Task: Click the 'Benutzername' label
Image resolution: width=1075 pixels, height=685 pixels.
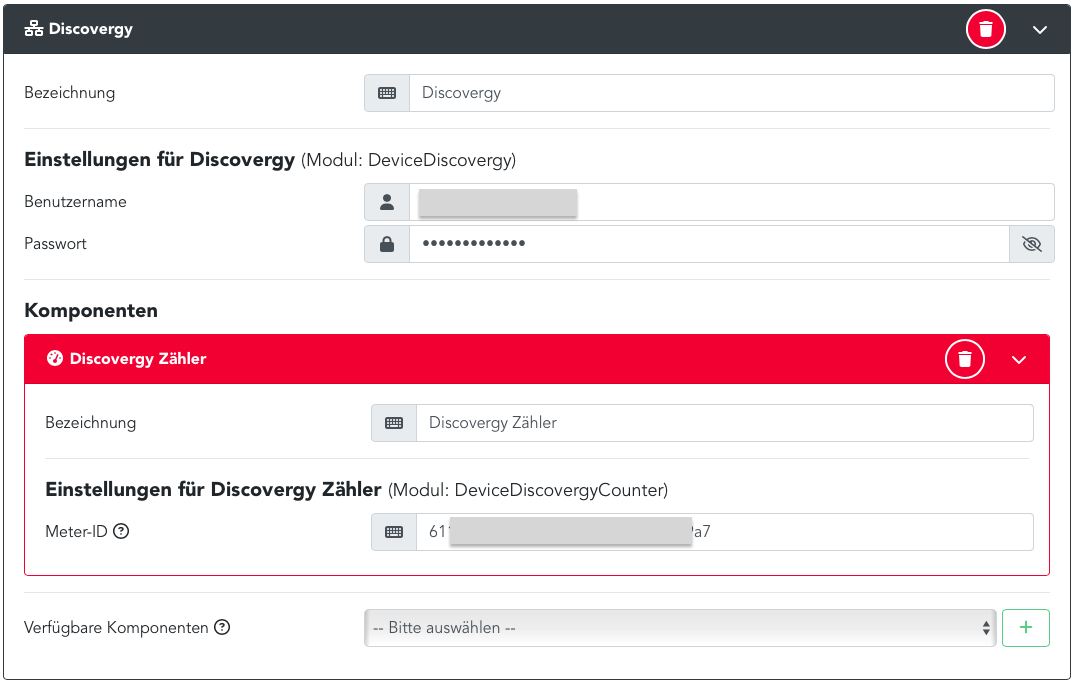Action: (75, 202)
